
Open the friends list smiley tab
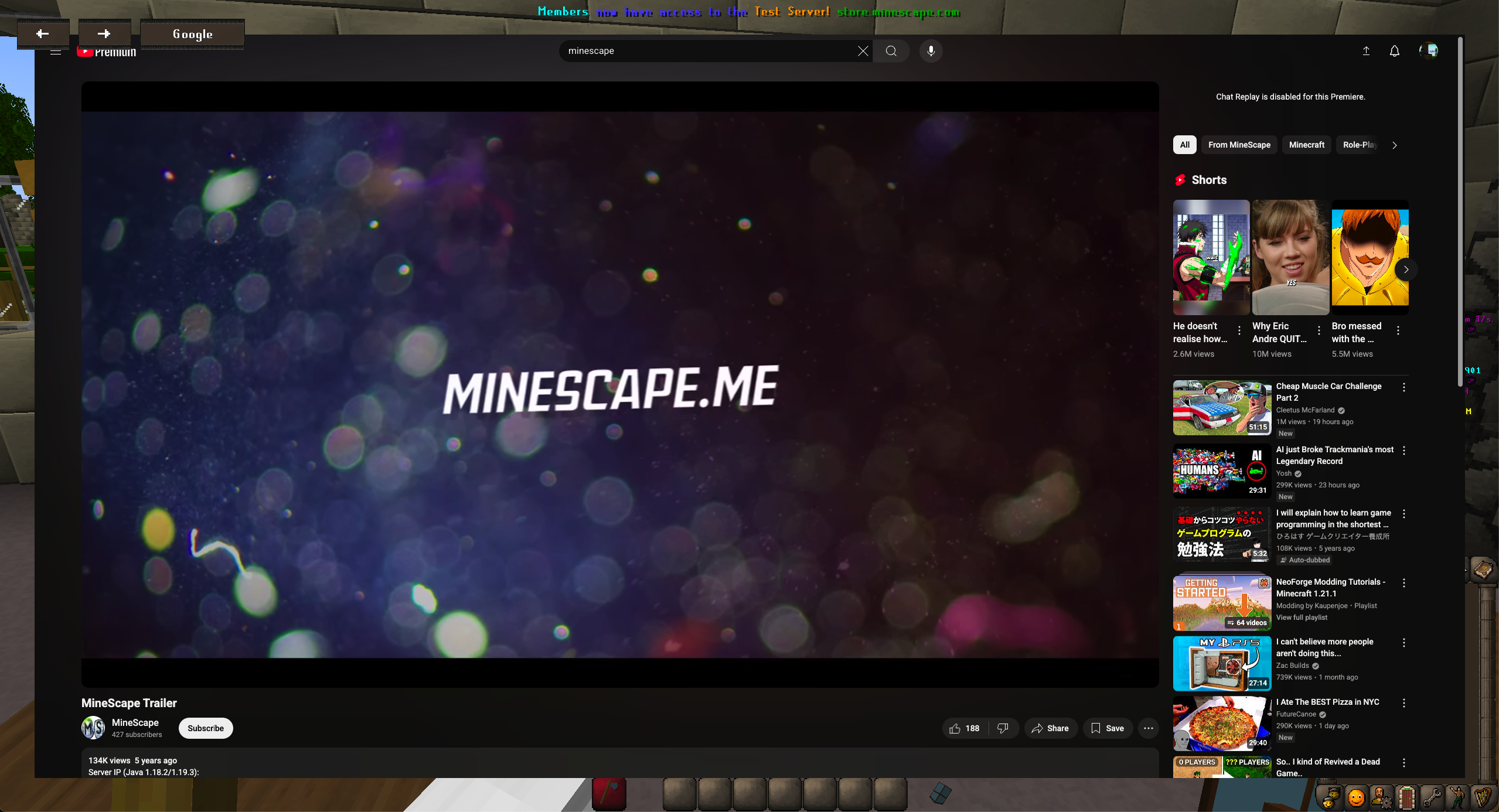(x=1355, y=797)
